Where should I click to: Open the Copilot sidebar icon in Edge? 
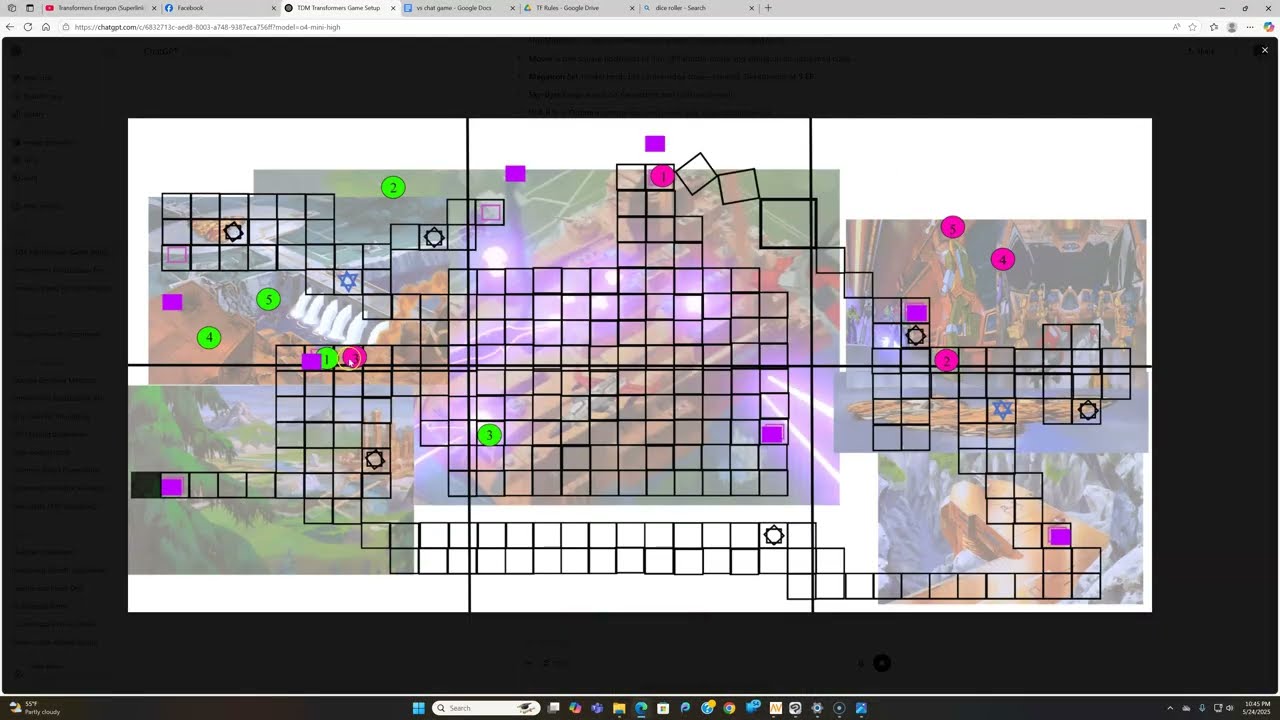pyautogui.click(x=1269, y=27)
